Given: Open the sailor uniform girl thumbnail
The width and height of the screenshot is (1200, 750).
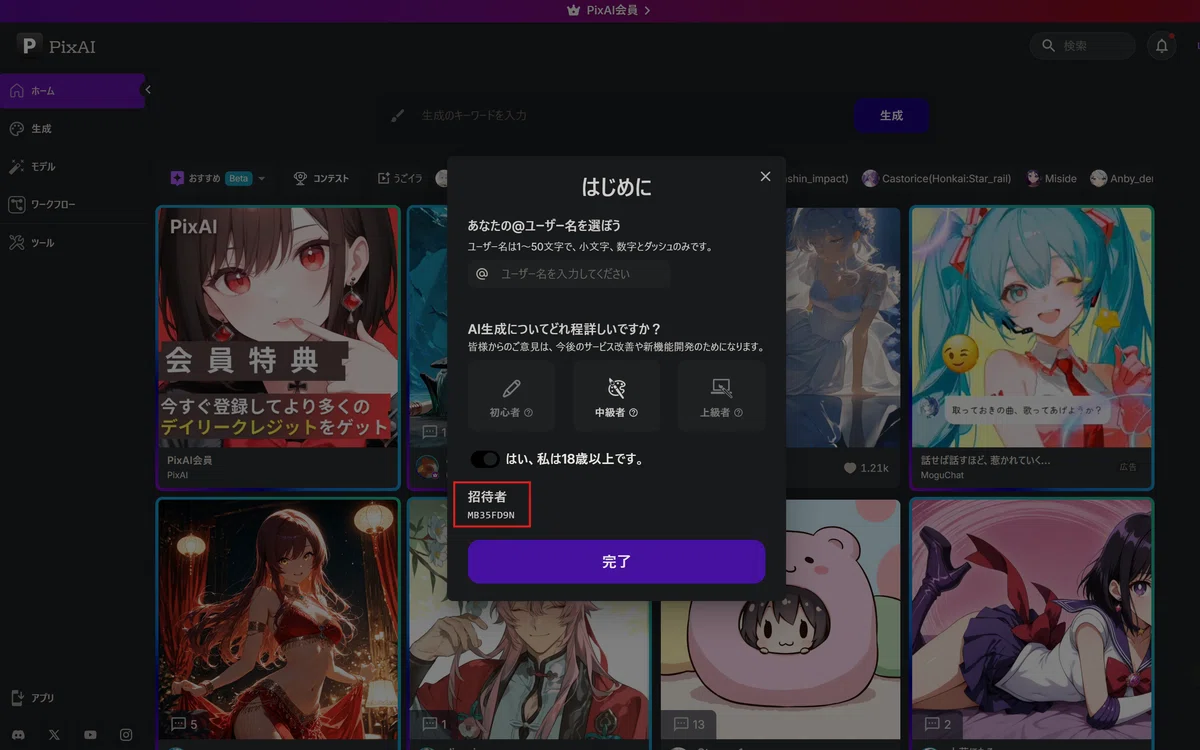Looking at the screenshot, I should click(x=1031, y=620).
